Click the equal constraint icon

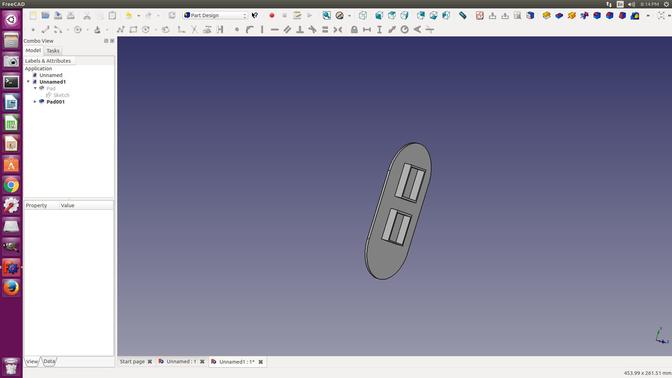coord(325,30)
